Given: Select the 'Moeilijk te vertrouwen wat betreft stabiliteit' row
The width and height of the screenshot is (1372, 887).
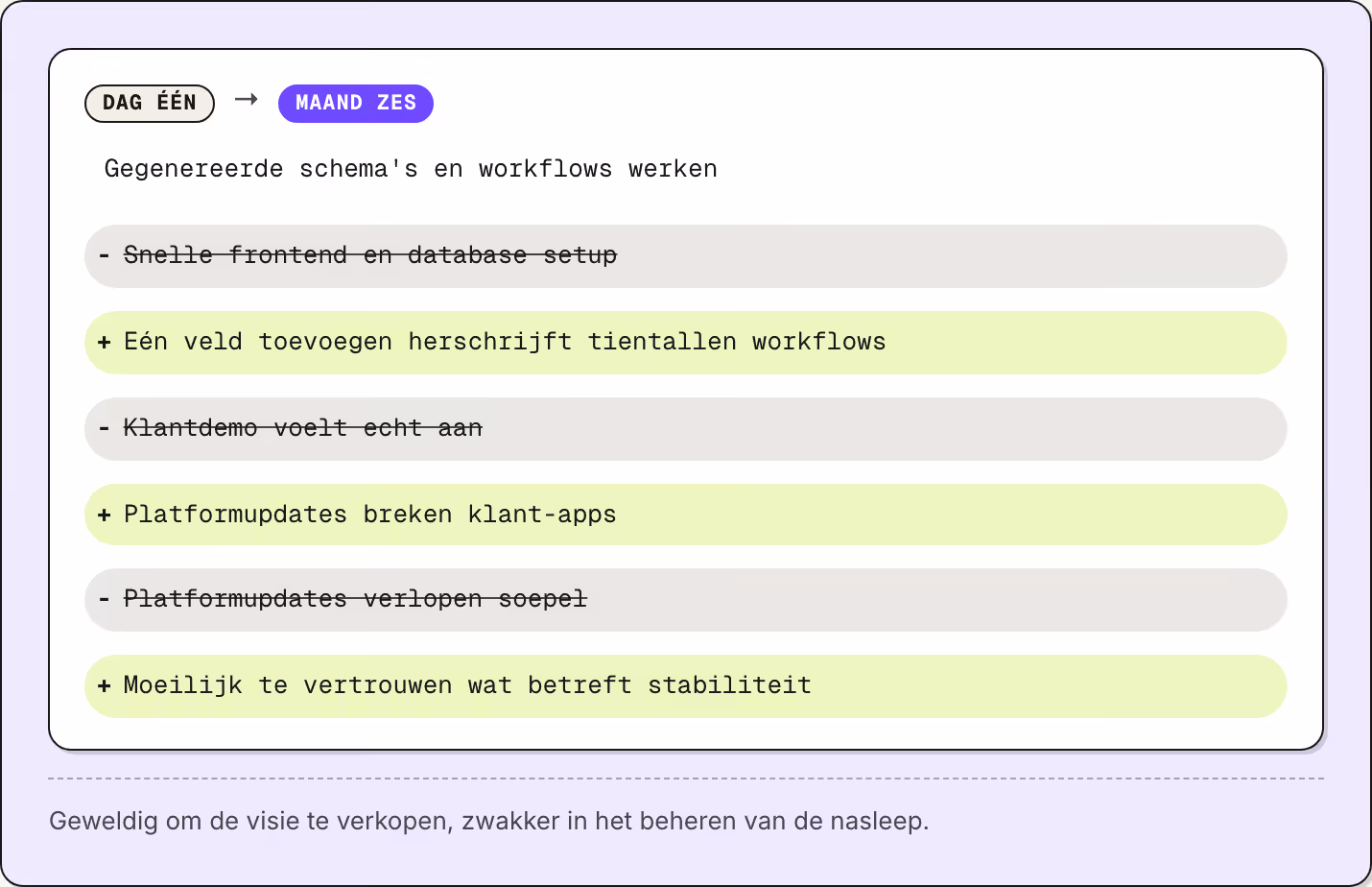Looking at the screenshot, I should click(686, 686).
